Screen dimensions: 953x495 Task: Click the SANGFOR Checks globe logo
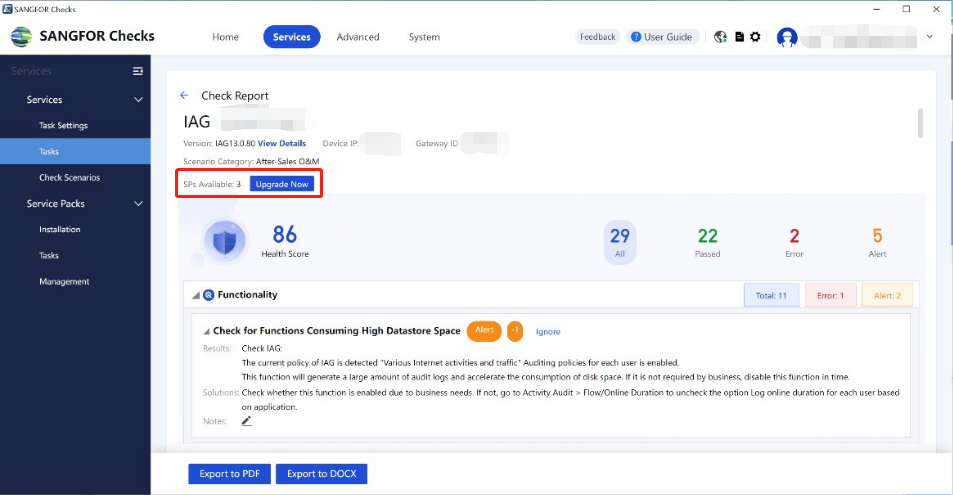tap(21, 36)
